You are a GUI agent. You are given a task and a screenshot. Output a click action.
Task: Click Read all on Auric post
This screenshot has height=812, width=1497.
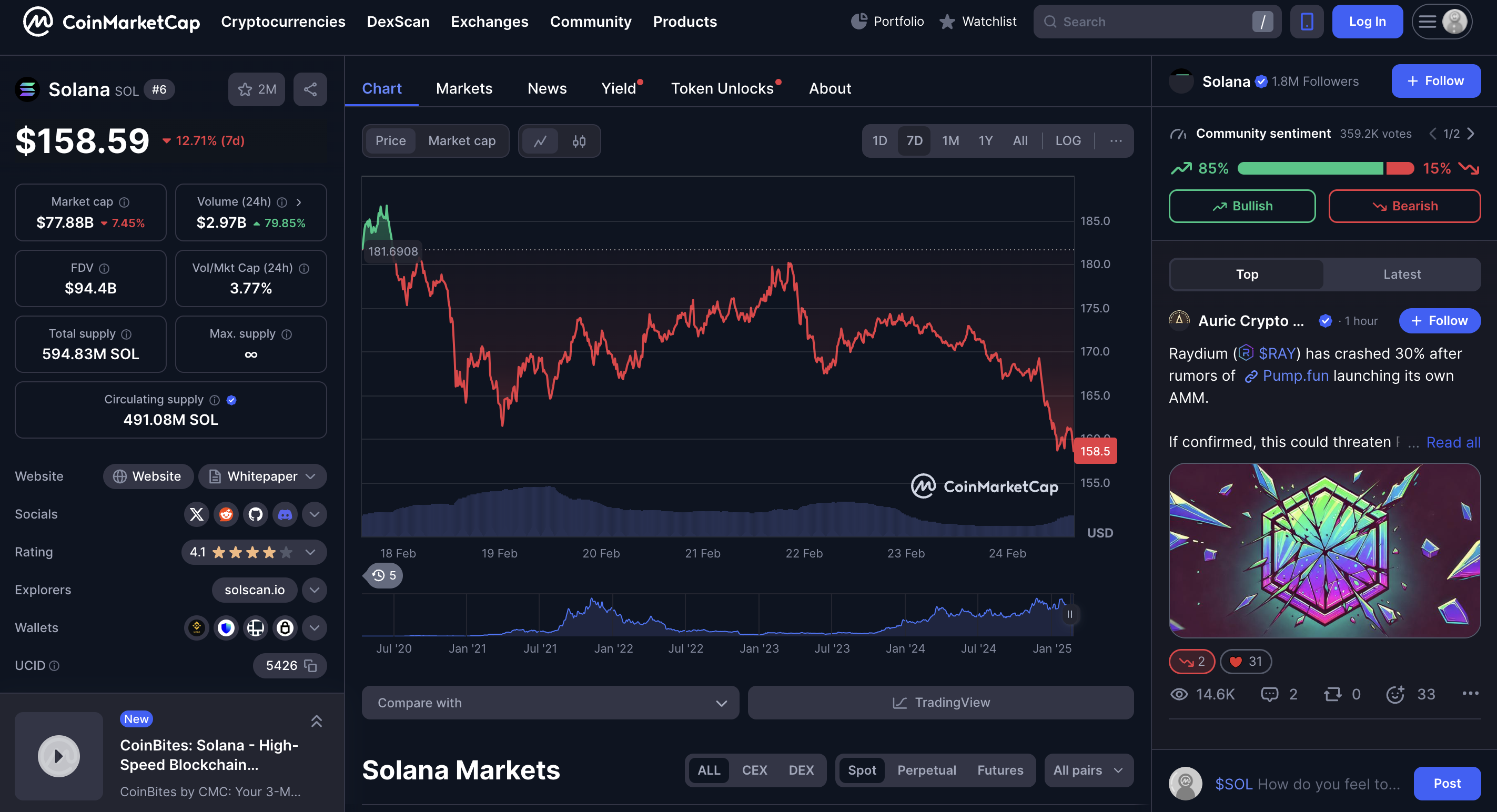1453,443
